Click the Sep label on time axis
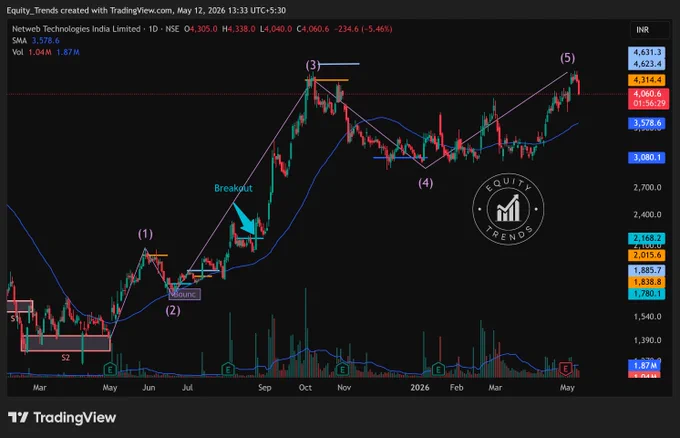This screenshot has height=438, width=680. (265, 388)
